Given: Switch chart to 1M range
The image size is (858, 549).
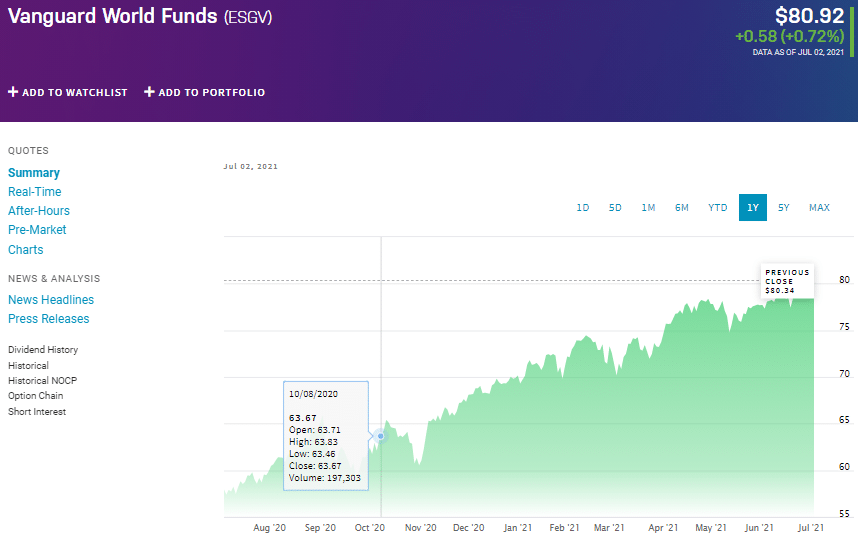Looking at the screenshot, I should click(x=648, y=207).
